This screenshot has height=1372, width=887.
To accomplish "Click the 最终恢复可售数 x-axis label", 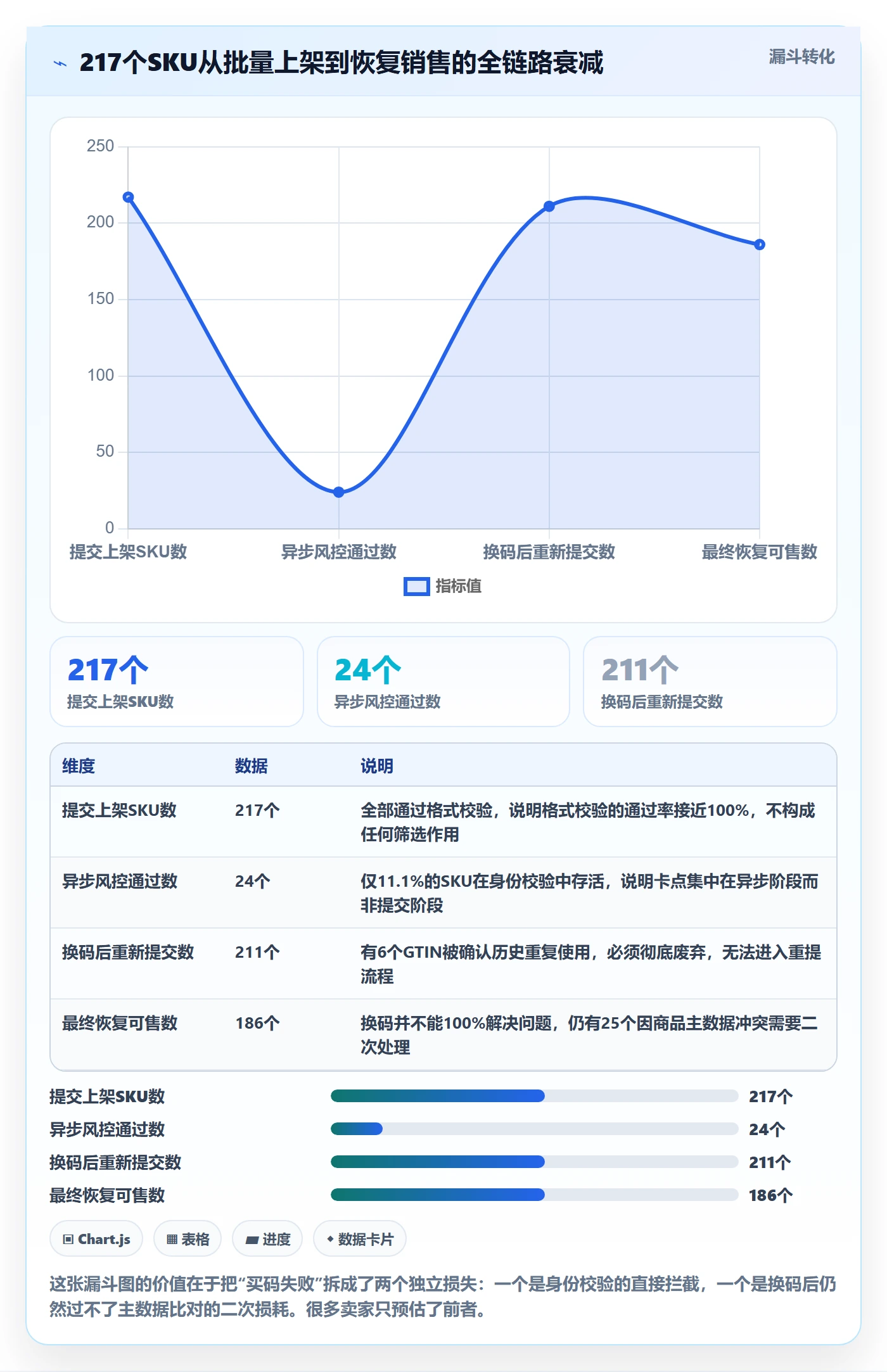I will click(760, 552).
